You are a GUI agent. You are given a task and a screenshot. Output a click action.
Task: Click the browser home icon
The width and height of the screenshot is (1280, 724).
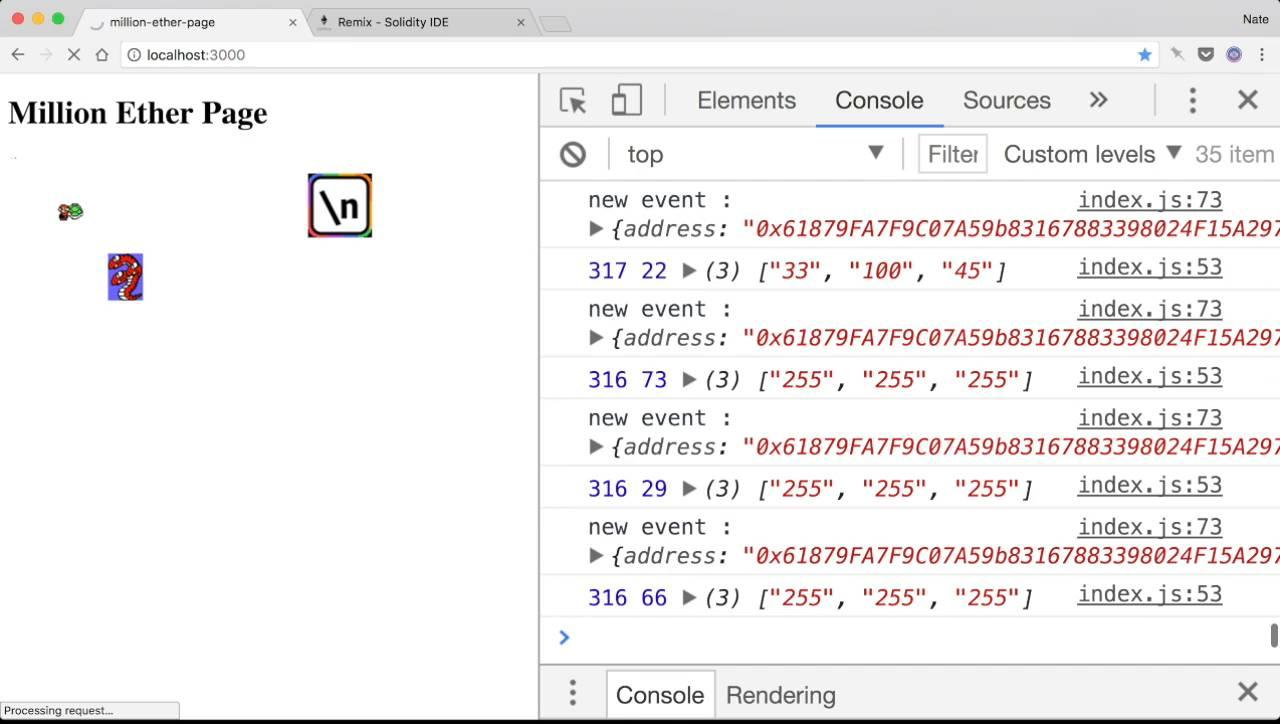[102, 55]
